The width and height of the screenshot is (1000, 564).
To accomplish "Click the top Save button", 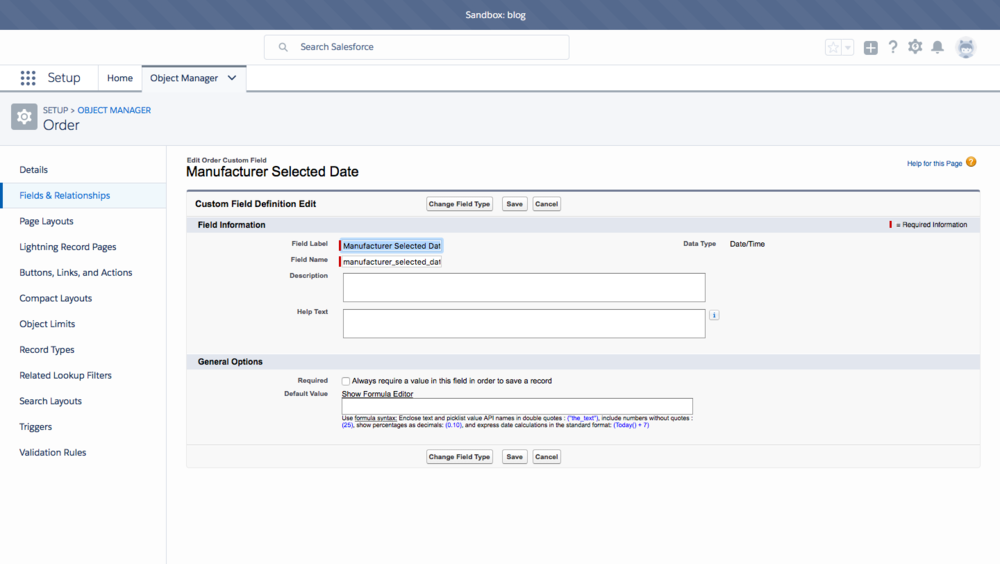I will click(514, 204).
